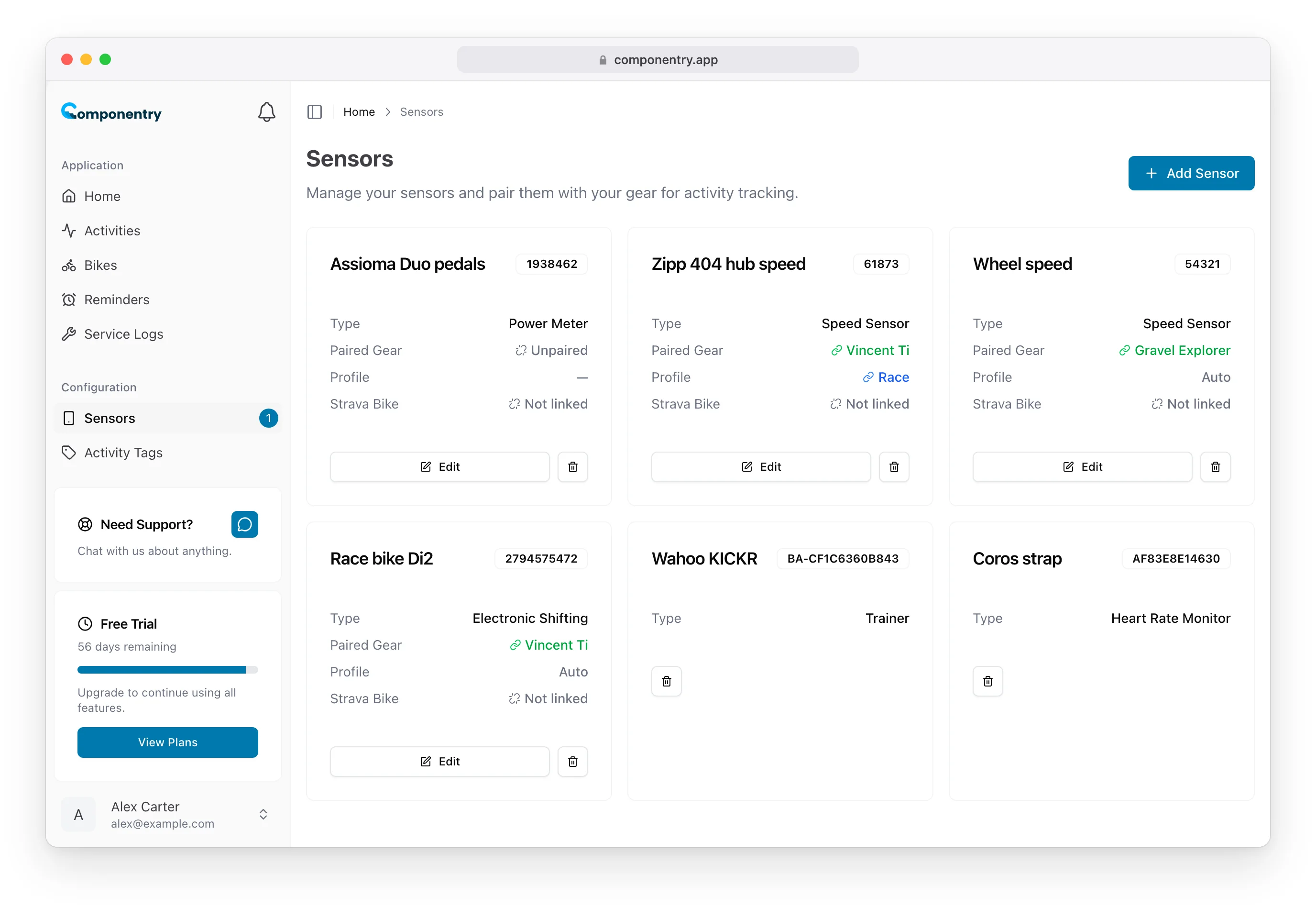This screenshot has height=908, width=1316.
Task: Click the clock icon beside Free Trial
Action: pyautogui.click(x=85, y=623)
